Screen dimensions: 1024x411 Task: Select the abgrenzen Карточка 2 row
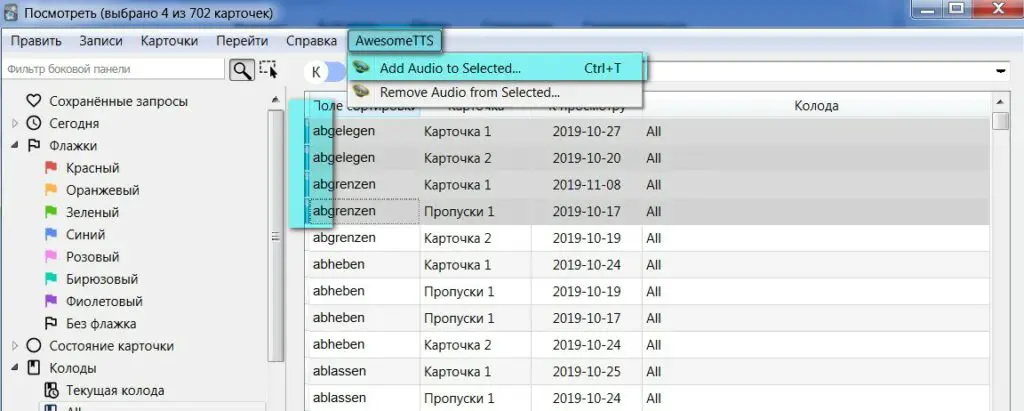pos(647,238)
